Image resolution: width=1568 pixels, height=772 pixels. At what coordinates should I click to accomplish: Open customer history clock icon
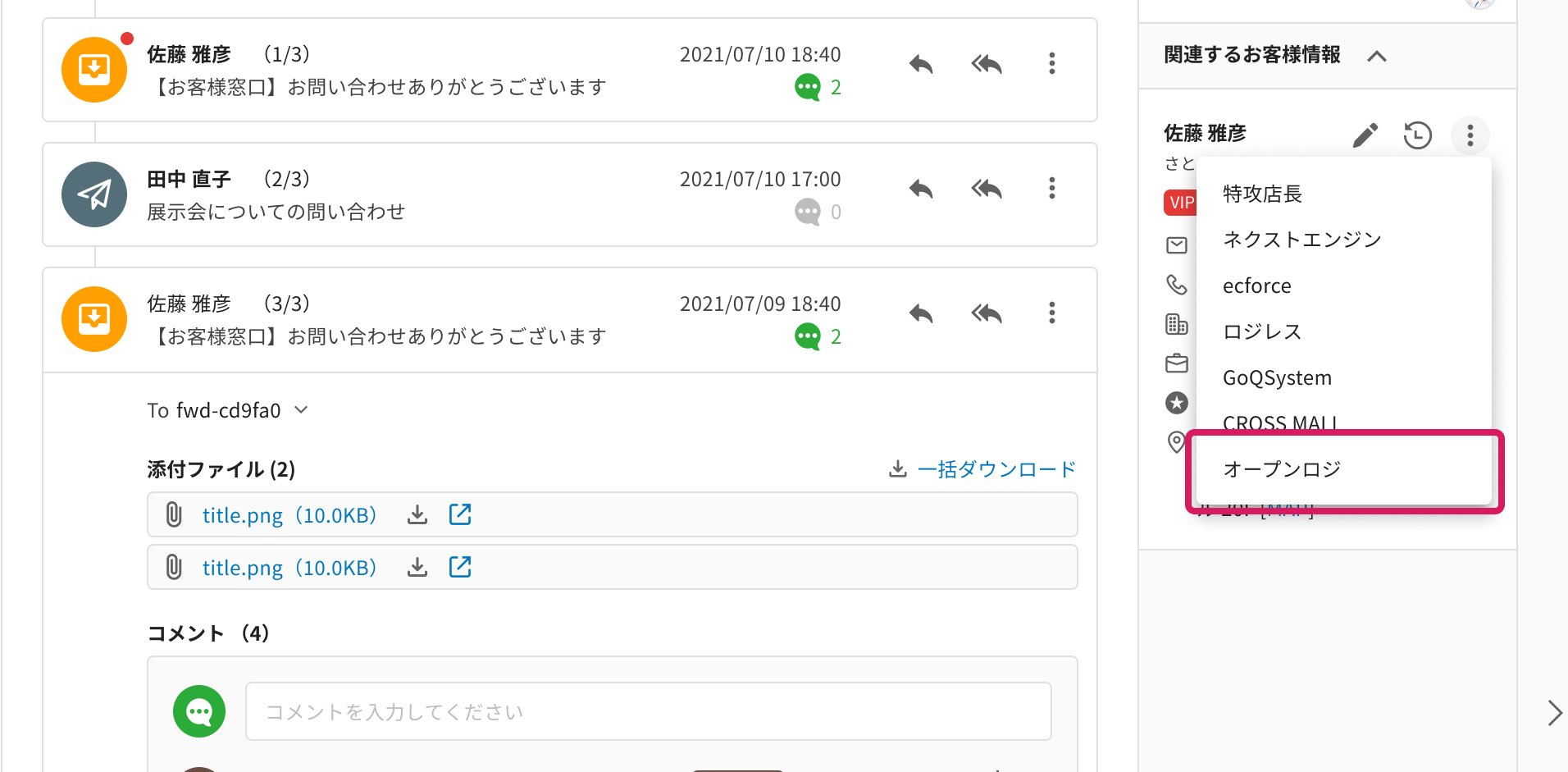[1418, 135]
